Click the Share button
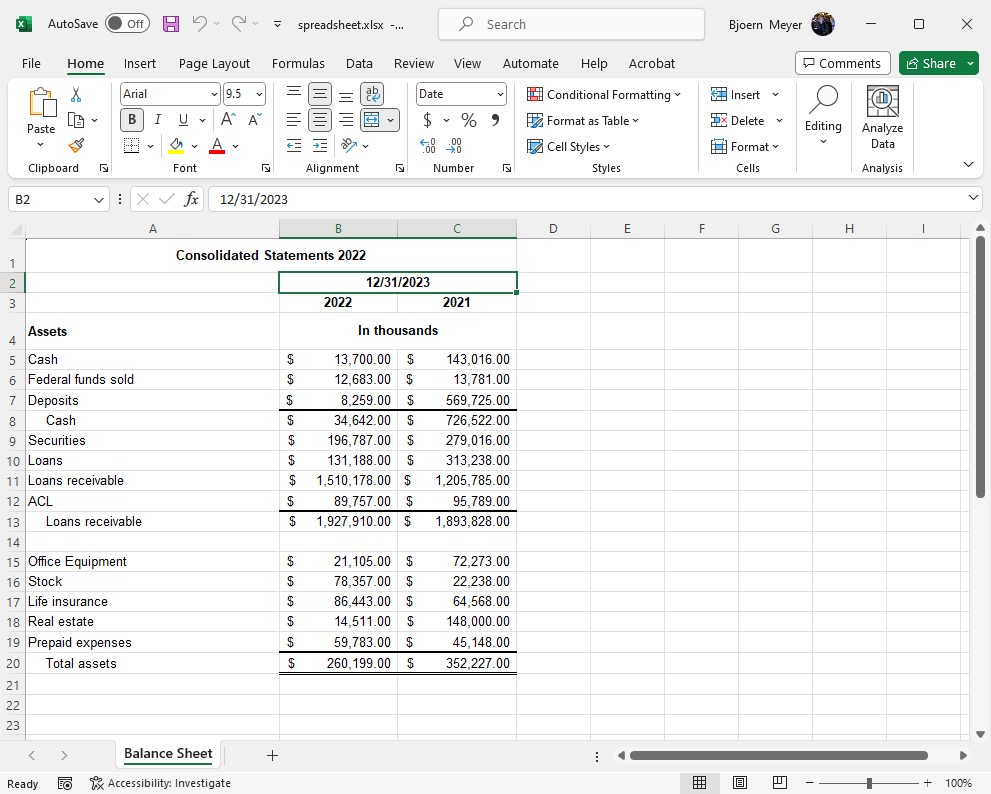 coord(932,62)
